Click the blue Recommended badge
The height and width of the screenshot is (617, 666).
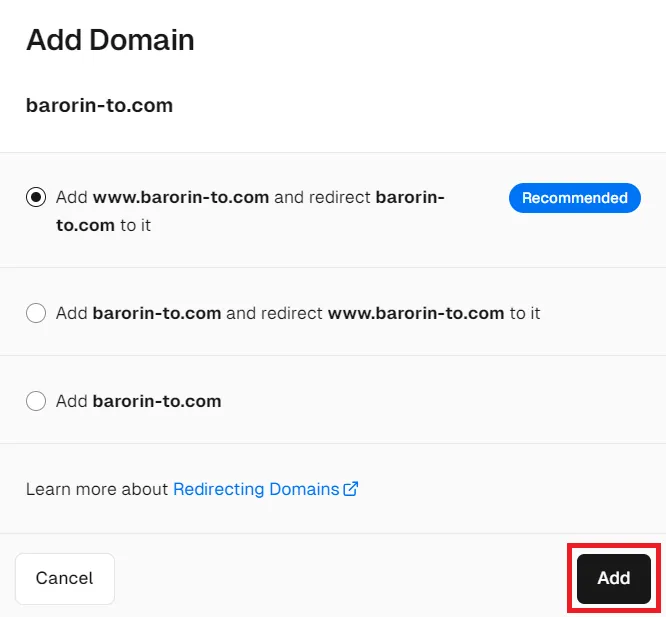pyautogui.click(x=574, y=198)
